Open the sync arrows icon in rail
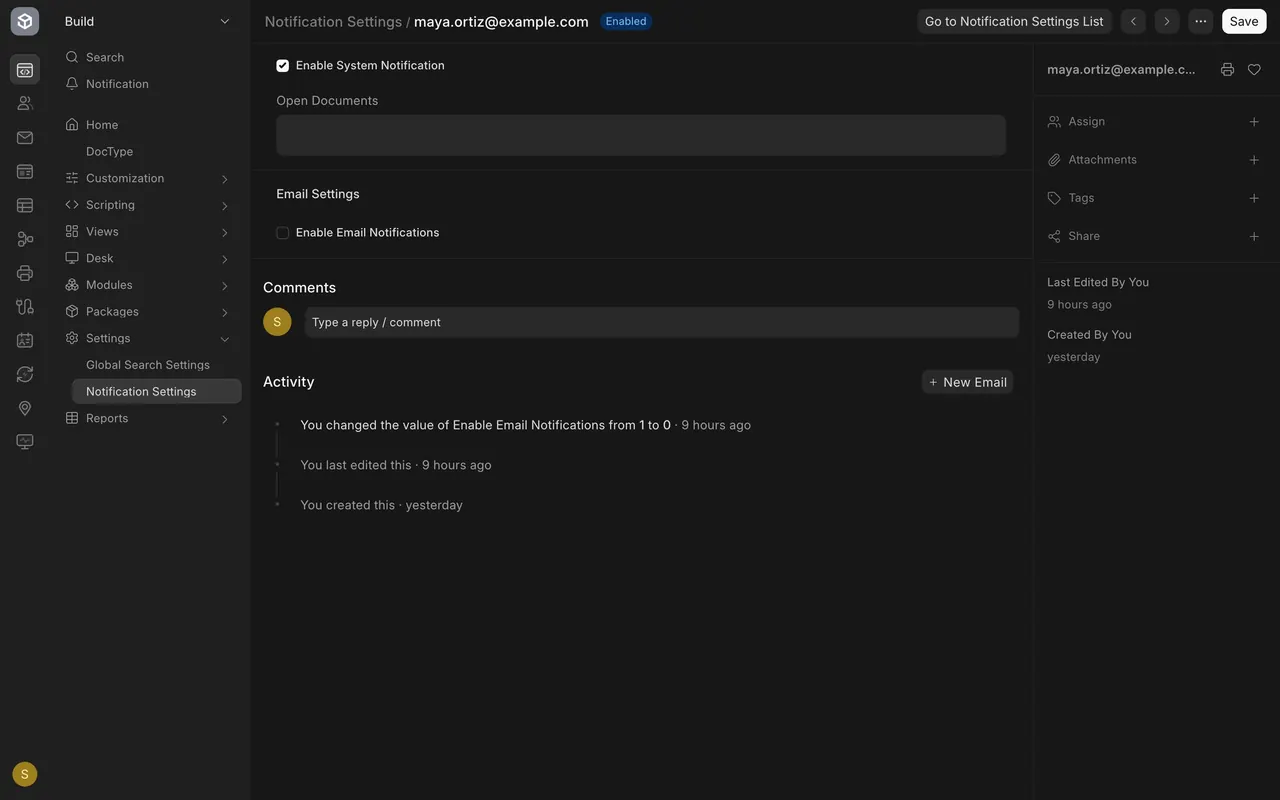This screenshot has height=800, width=1280. pos(25,374)
